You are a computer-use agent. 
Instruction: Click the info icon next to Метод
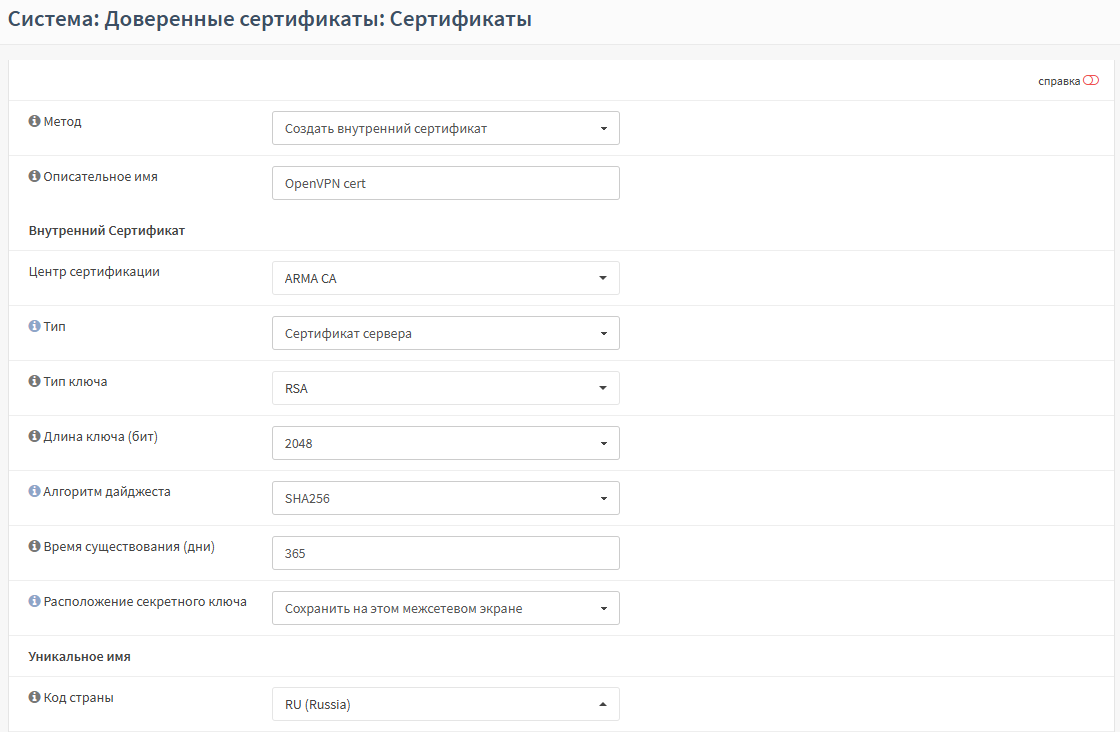(x=34, y=122)
